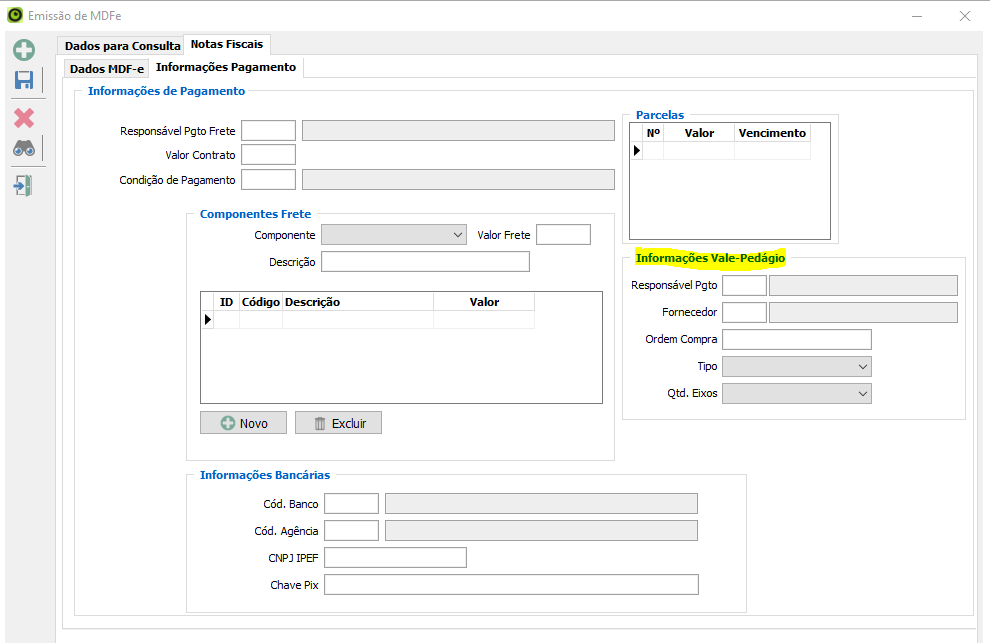Viewport: 990px width, 643px height.
Task: Click the Cód. Banco description field
Action: click(542, 504)
